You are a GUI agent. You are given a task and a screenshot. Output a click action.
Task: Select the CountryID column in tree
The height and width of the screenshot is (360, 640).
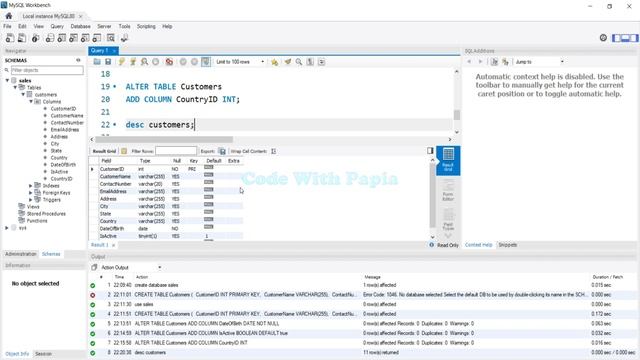click(61, 178)
